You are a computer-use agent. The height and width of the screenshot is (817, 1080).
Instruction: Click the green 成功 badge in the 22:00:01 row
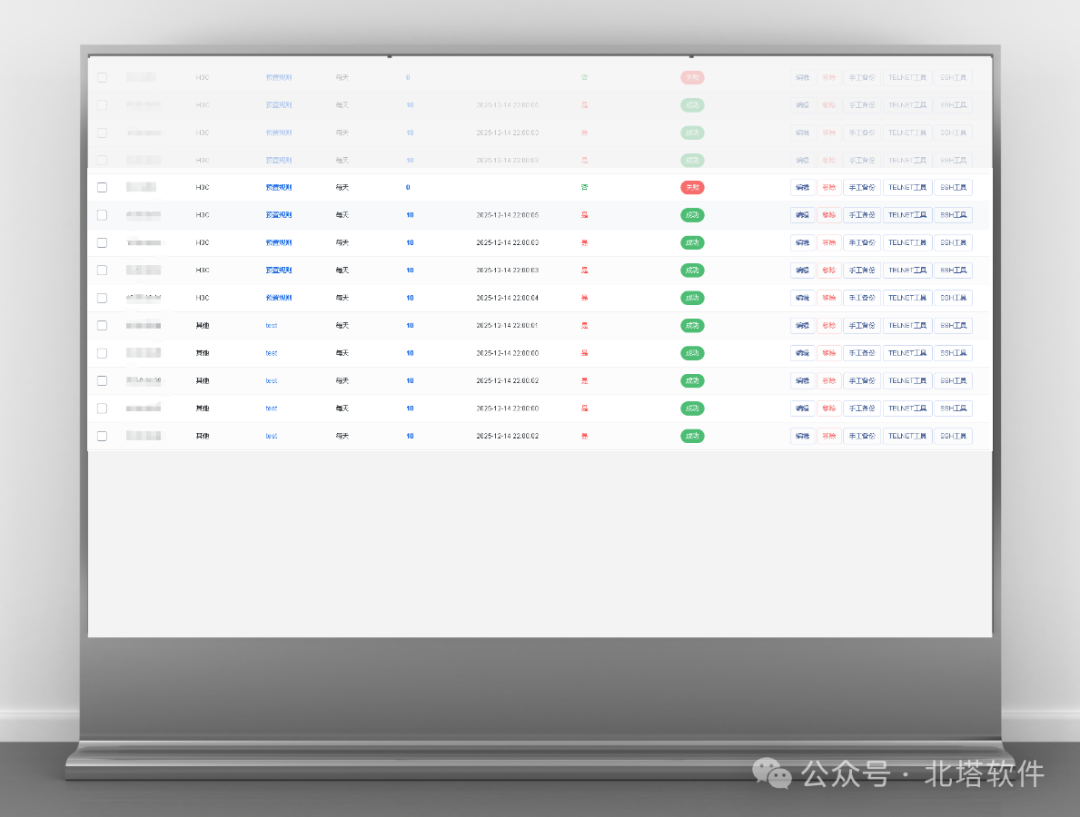tap(692, 325)
